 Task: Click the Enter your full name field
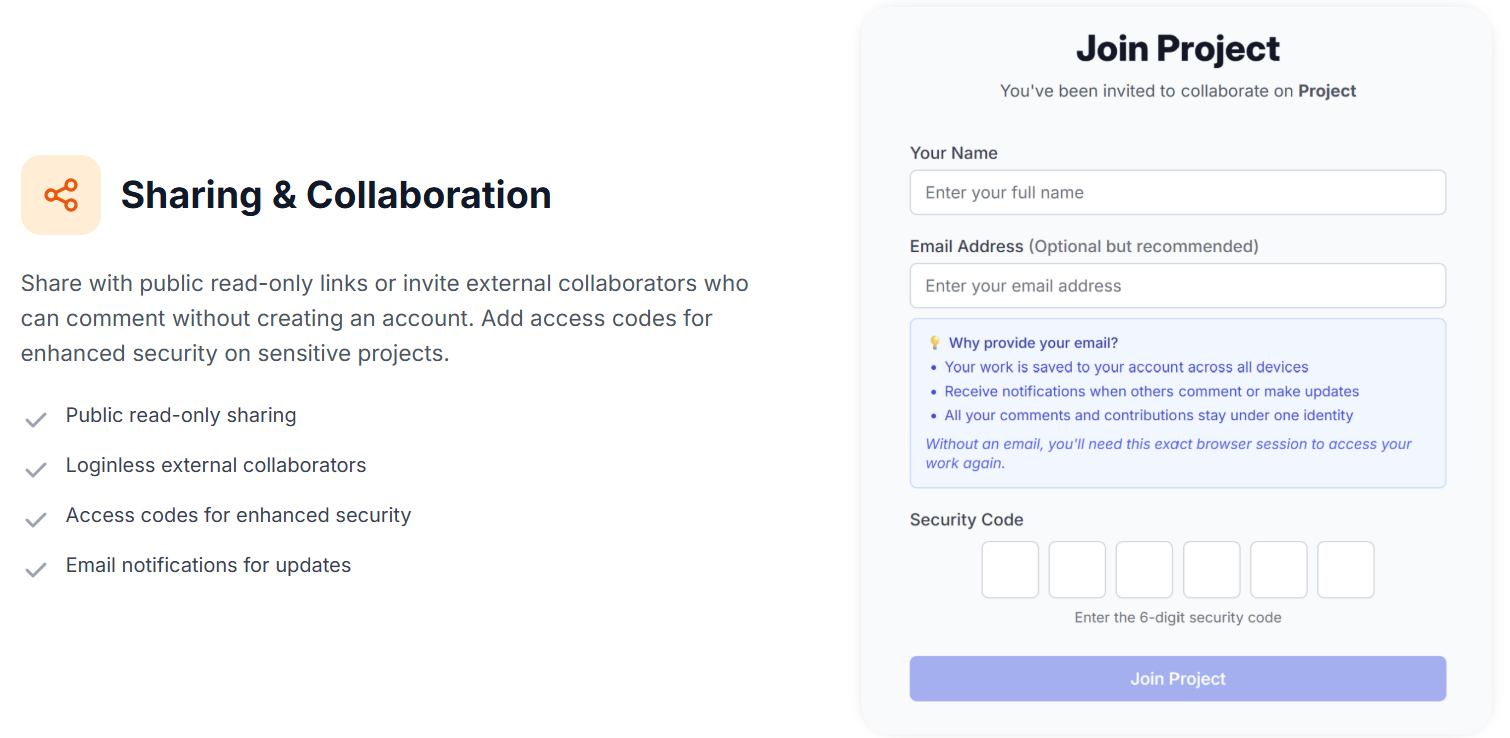point(1177,192)
